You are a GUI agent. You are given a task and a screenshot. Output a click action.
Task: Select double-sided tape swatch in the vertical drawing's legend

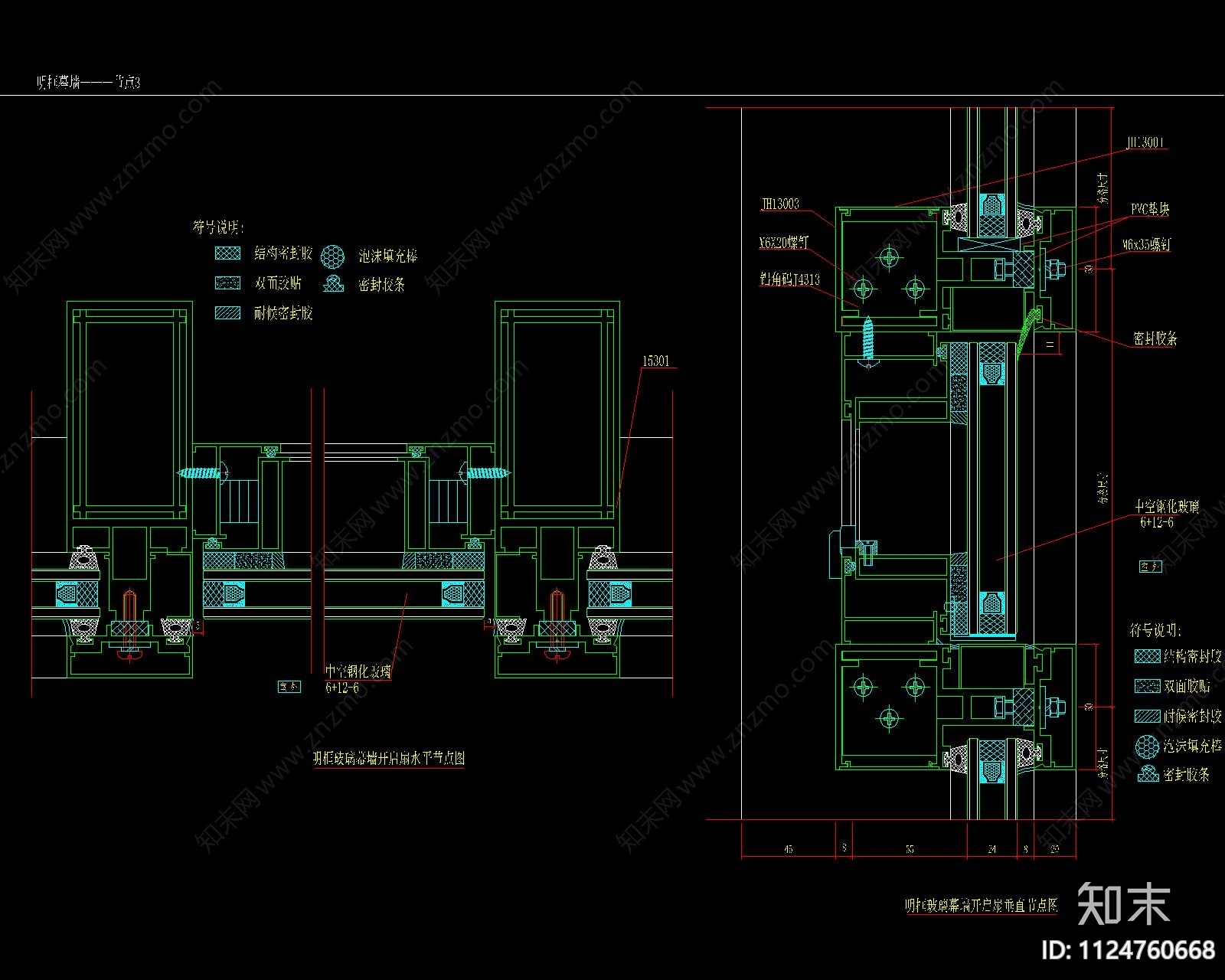pyautogui.click(x=1146, y=686)
